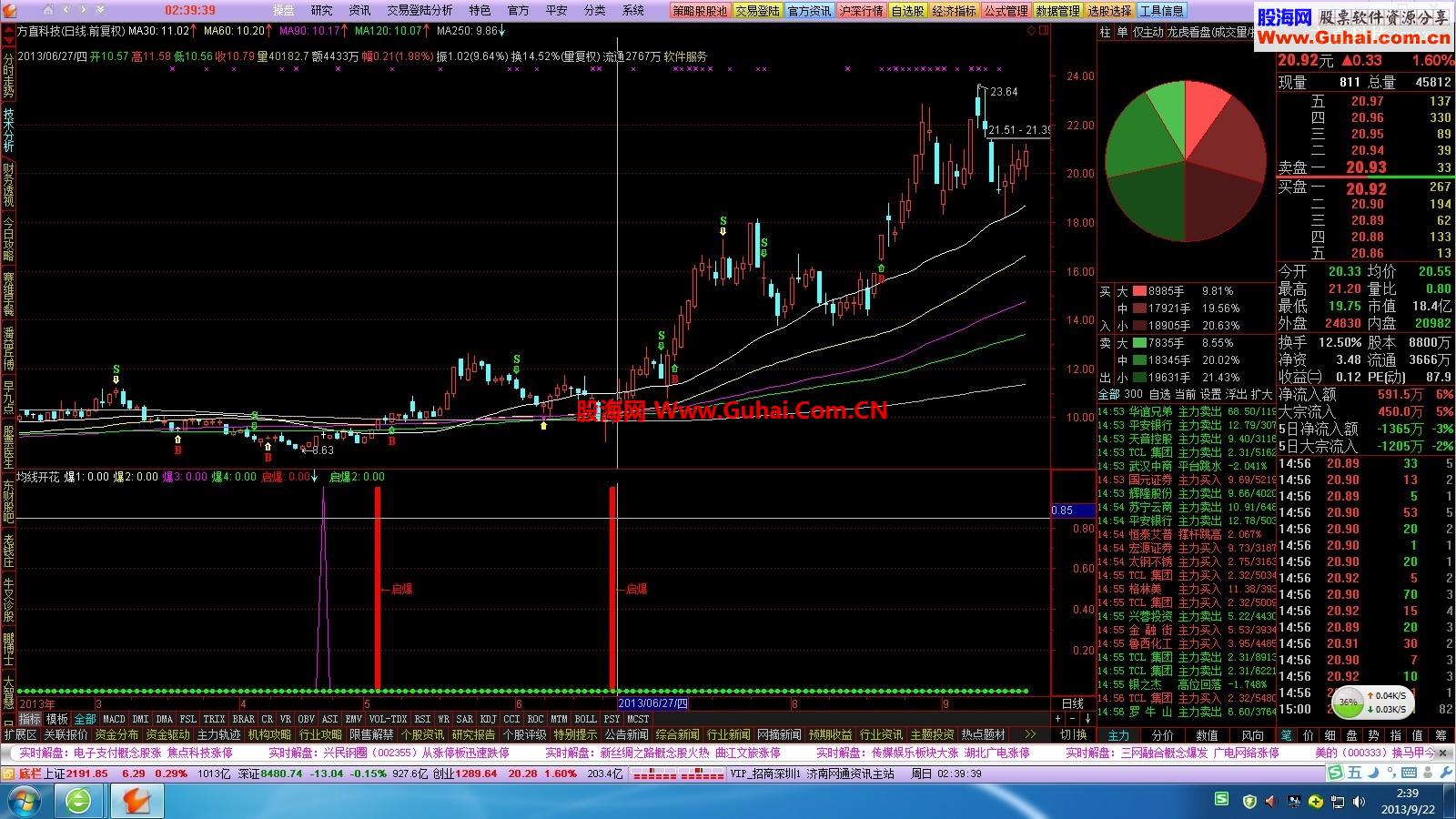Open the 技术分析 sidebar tab

point(8,131)
